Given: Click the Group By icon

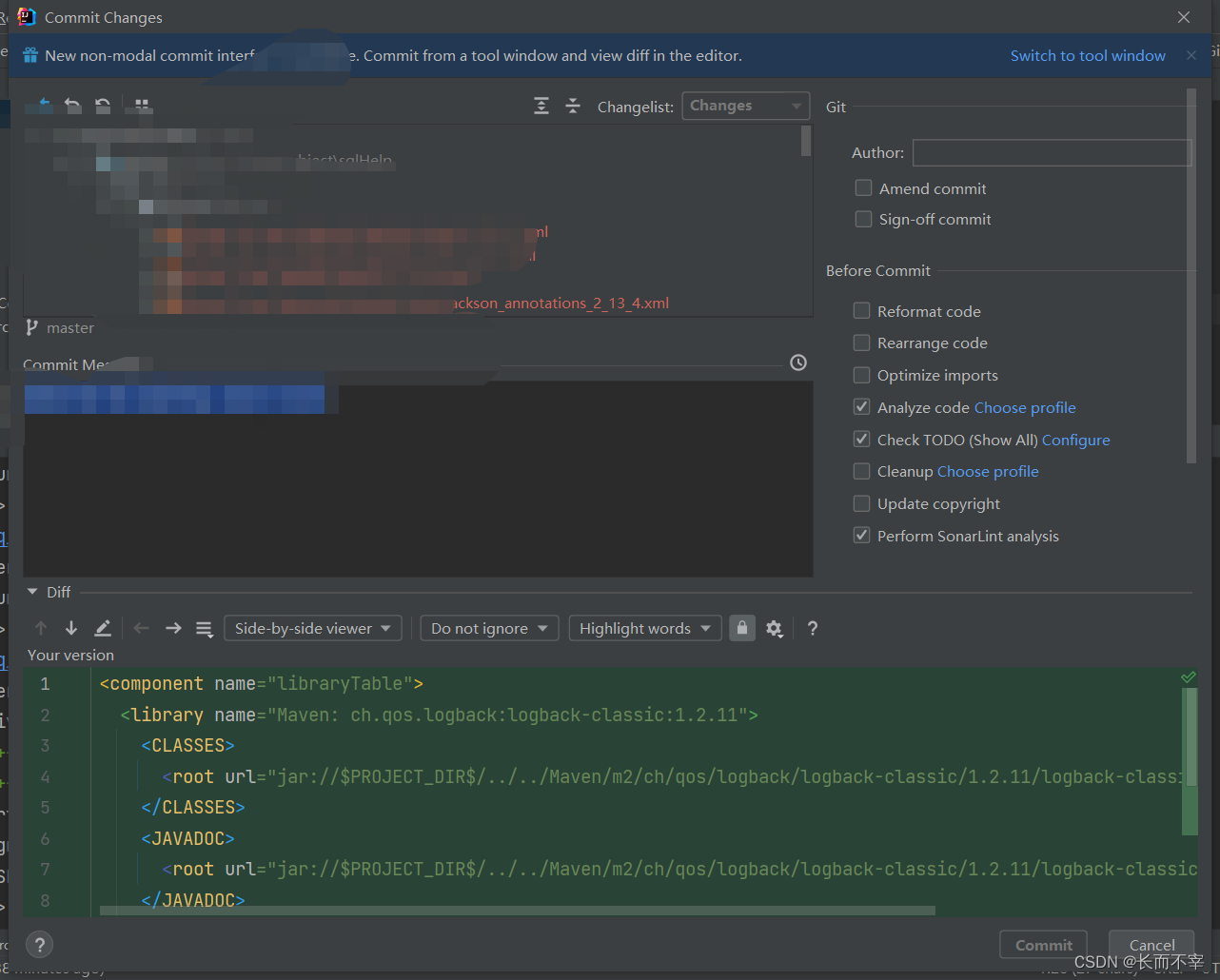Looking at the screenshot, I should pyautogui.click(x=142, y=105).
